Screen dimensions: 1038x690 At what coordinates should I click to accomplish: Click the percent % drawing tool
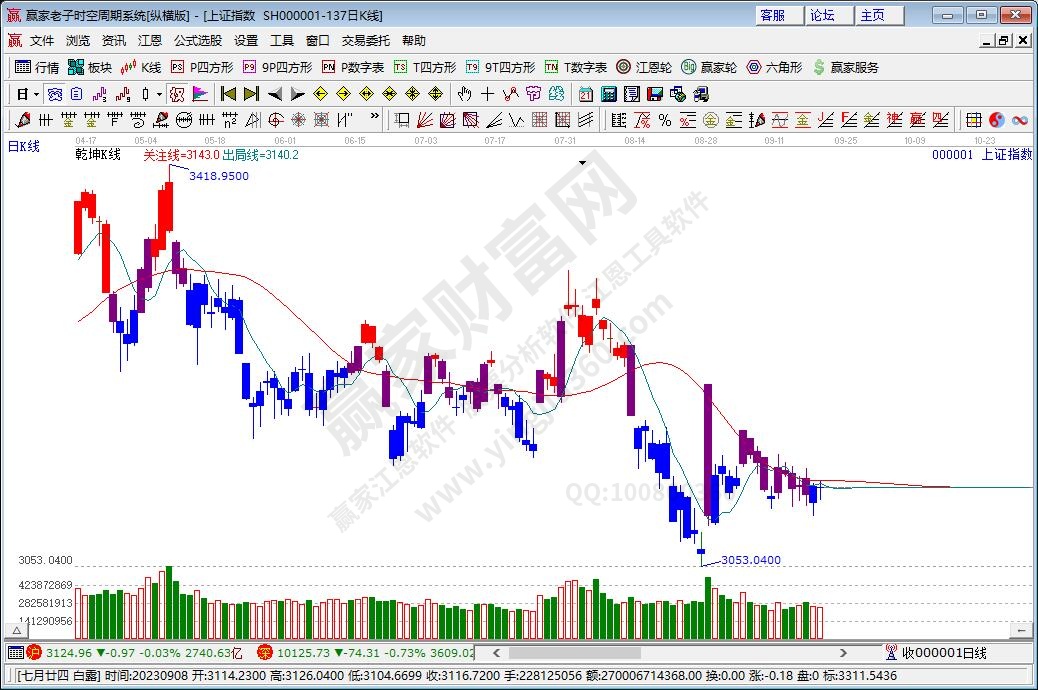coord(664,120)
